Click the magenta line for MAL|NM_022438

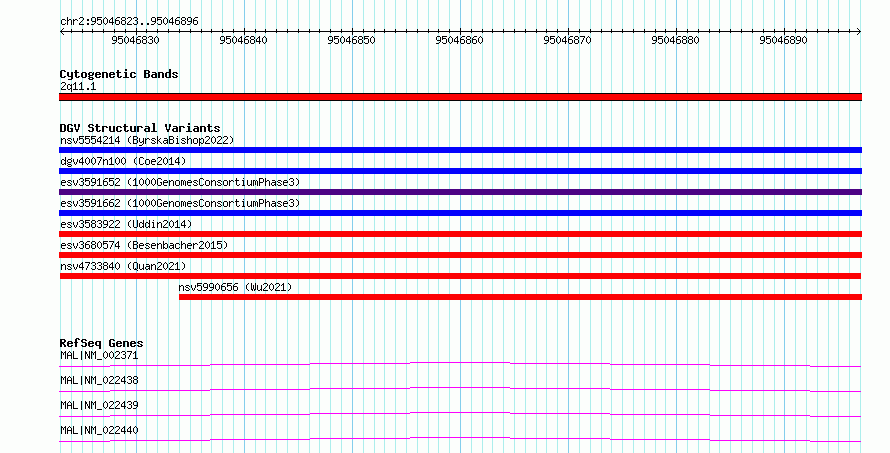pyautogui.click(x=460, y=389)
